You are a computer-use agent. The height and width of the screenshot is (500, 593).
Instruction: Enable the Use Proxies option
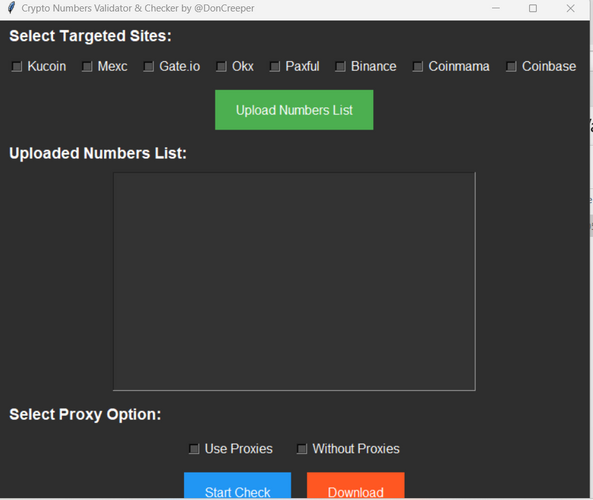194,449
